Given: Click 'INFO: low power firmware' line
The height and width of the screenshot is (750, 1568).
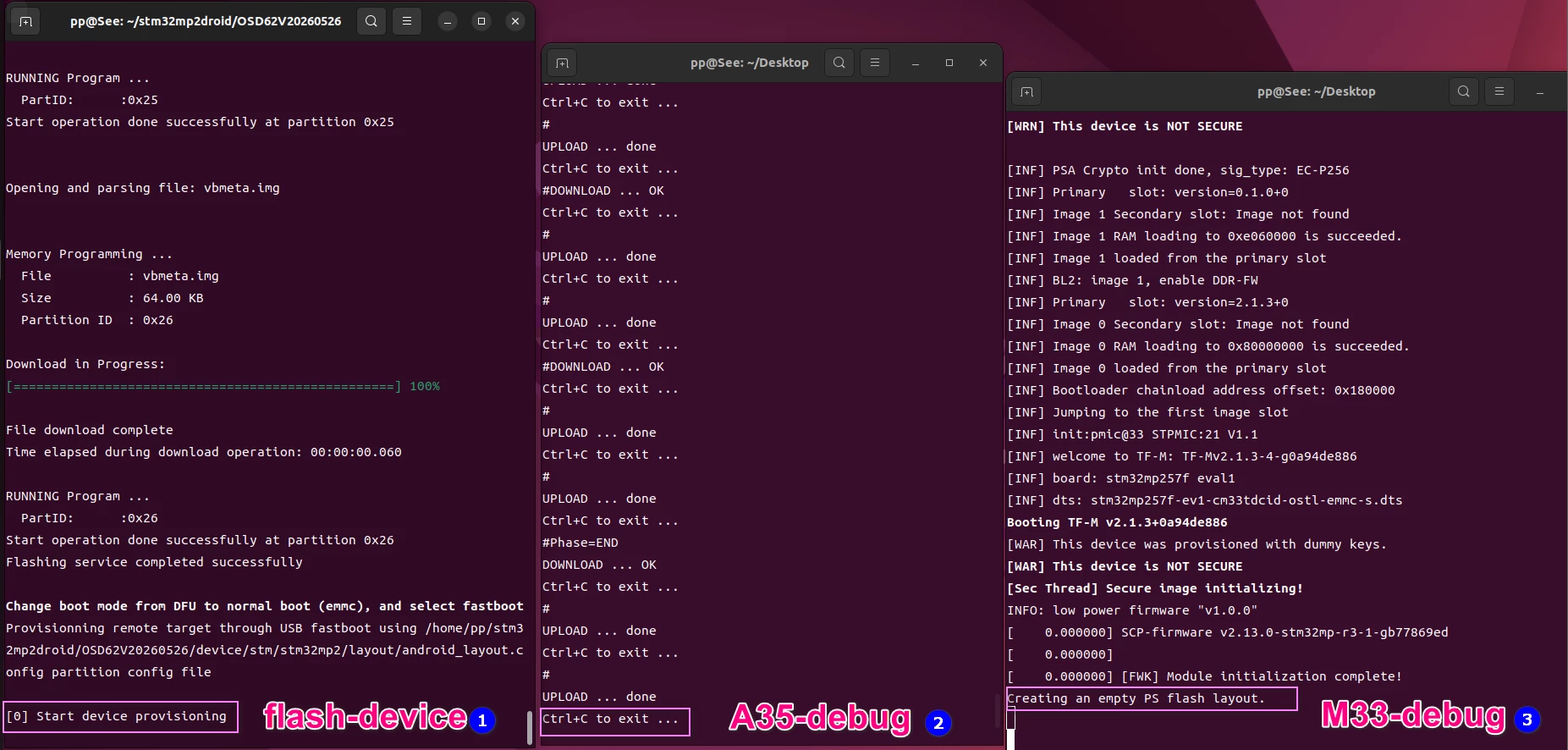Looking at the screenshot, I should tap(1132, 610).
